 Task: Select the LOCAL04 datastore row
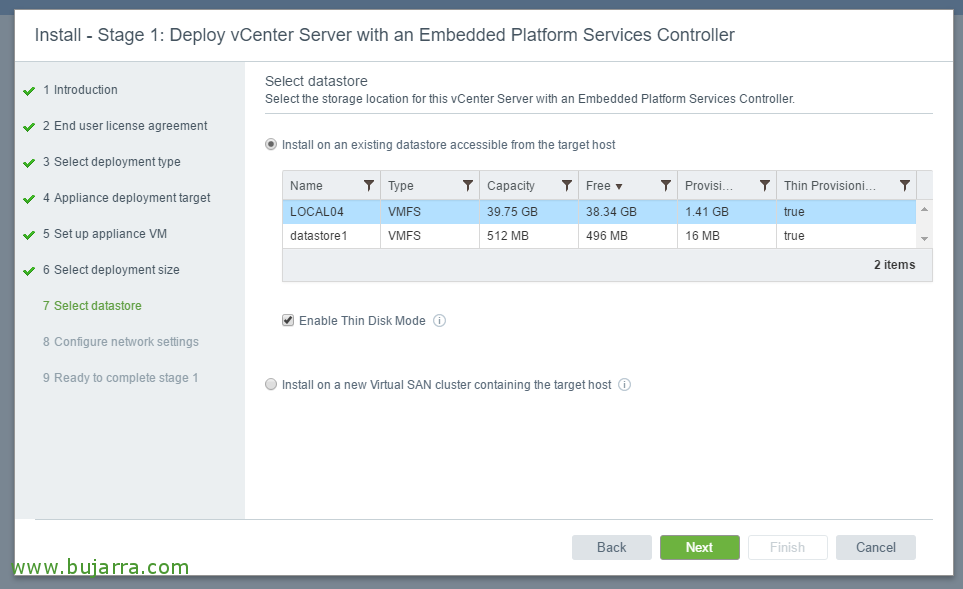click(599, 212)
